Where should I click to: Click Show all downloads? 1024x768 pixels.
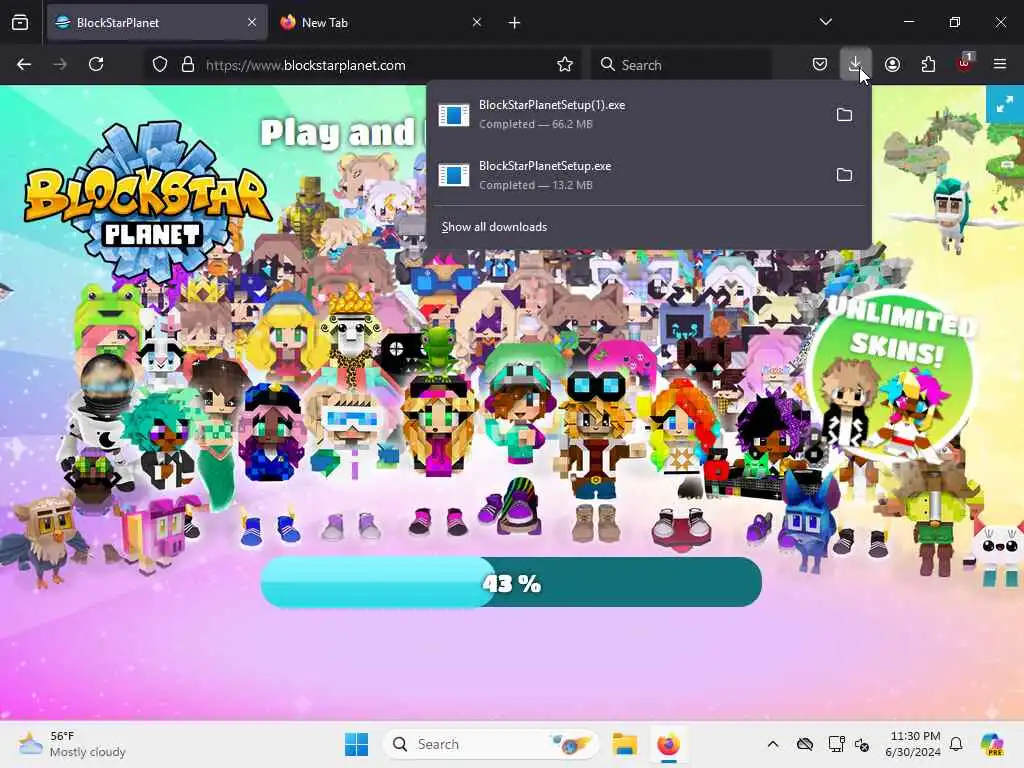pyautogui.click(x=494, y=227)
